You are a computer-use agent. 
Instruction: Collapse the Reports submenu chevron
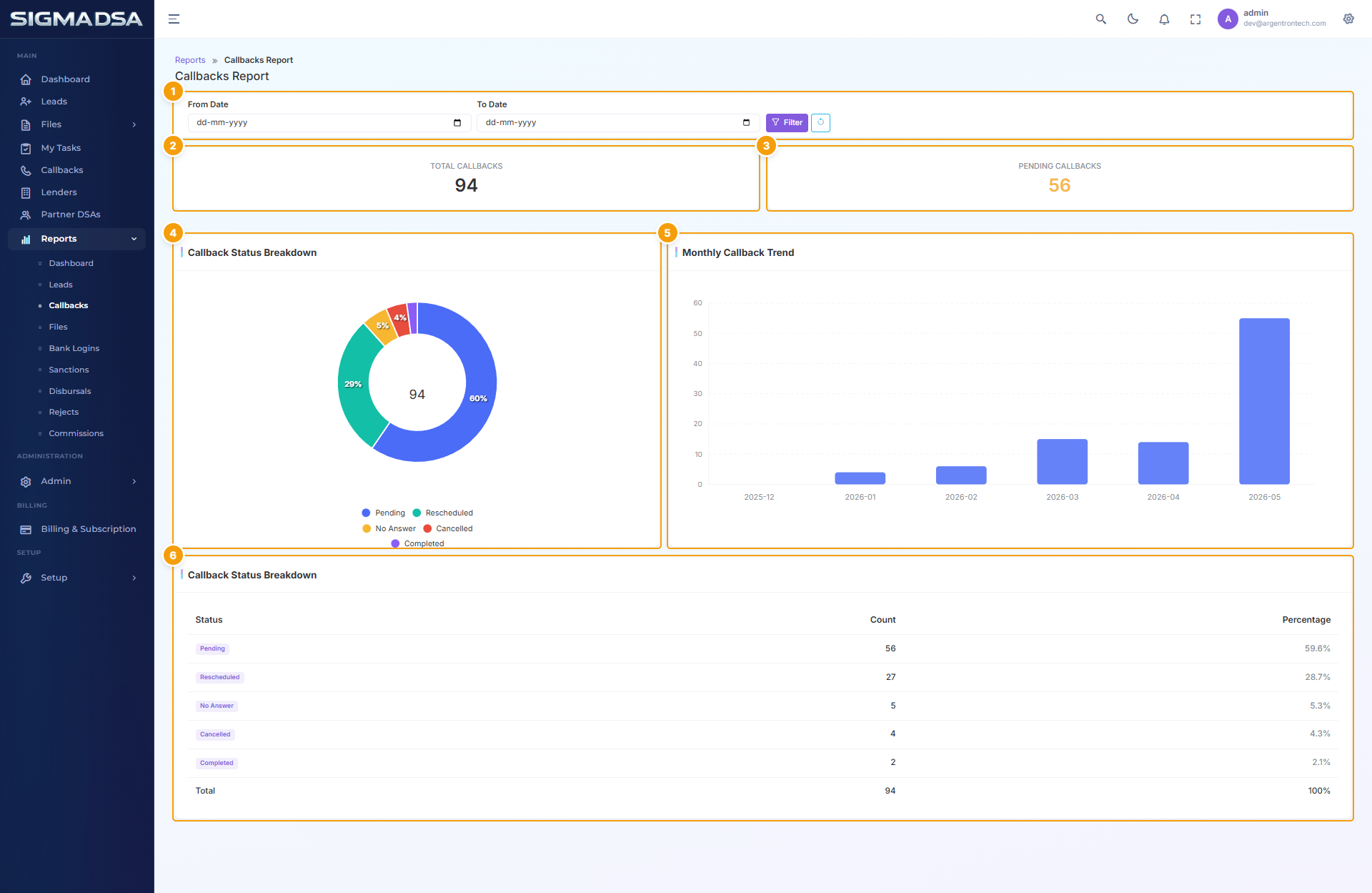click(134, 239)
